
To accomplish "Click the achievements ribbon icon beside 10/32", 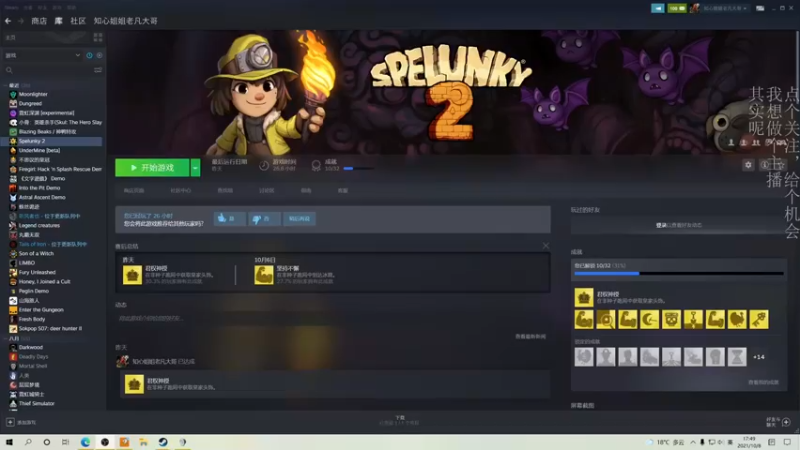I will pyautogui.click(x=316, y=165).
